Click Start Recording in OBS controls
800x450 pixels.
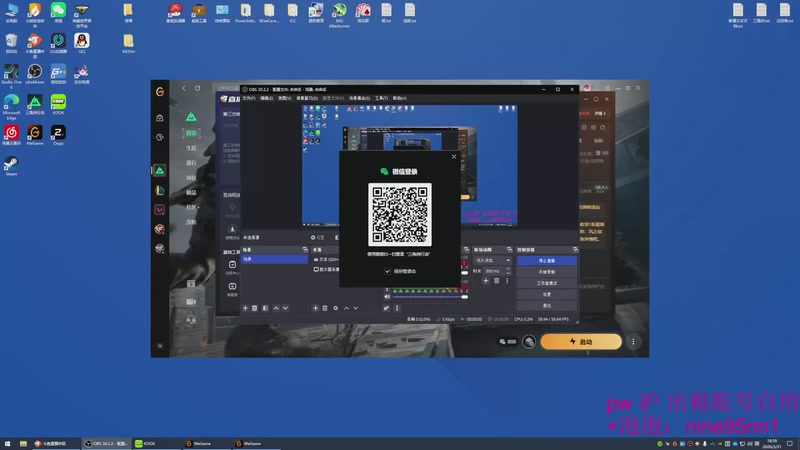(x=546, y=272)
